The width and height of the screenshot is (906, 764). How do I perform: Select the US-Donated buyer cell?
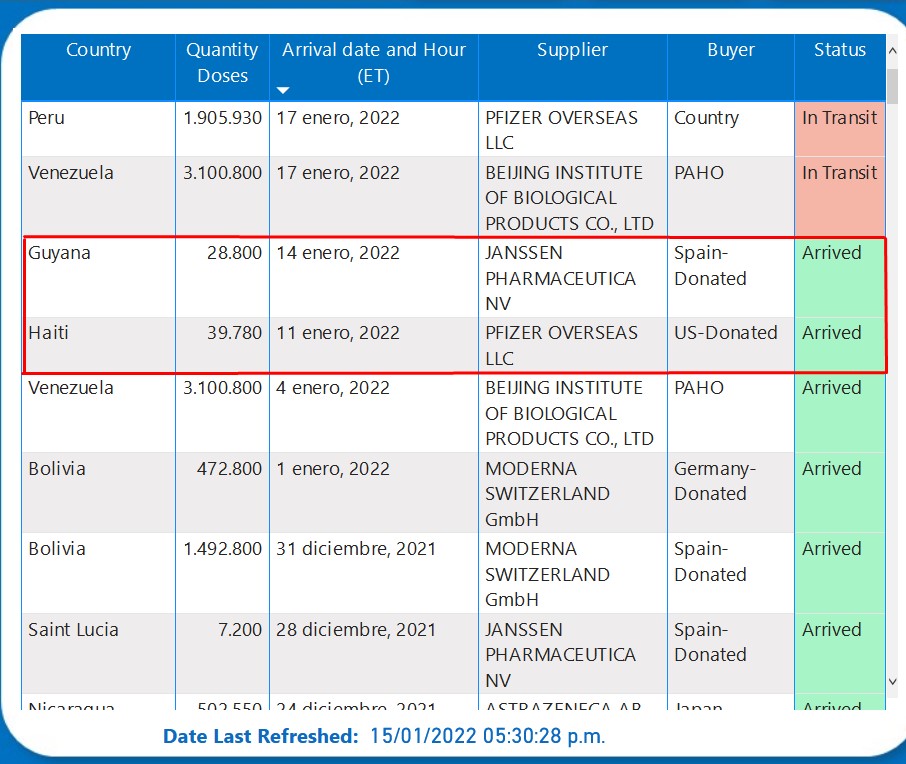(725, 333)
